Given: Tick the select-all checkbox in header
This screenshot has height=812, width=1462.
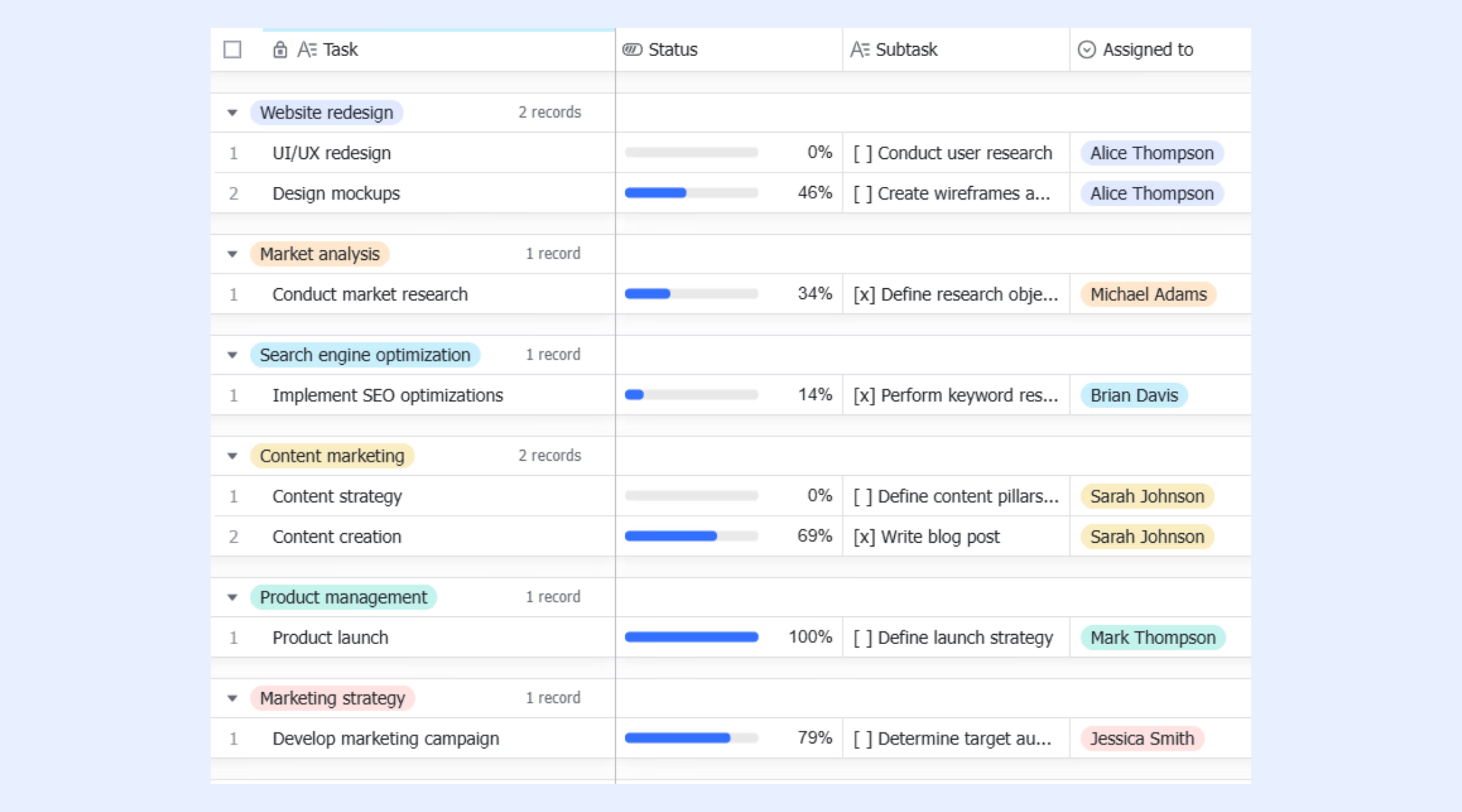Looking at the screenshot, I should [232, 49].
